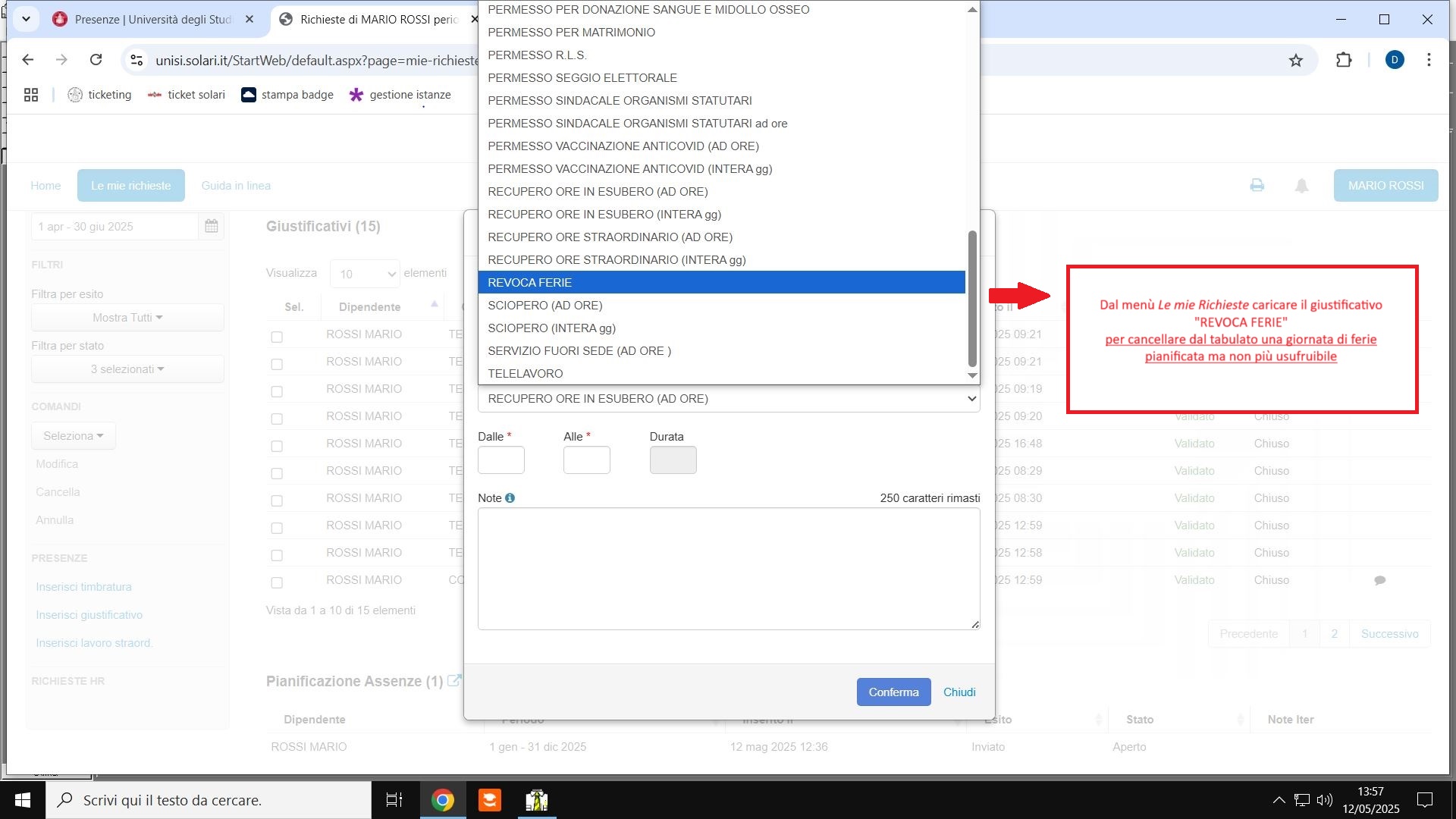Image resolution: width=1456 pixels, height=819 pixels.
Task: Tick the checkbox of the first ROSSI MARIO row
Action: click(x=277, y=337)
